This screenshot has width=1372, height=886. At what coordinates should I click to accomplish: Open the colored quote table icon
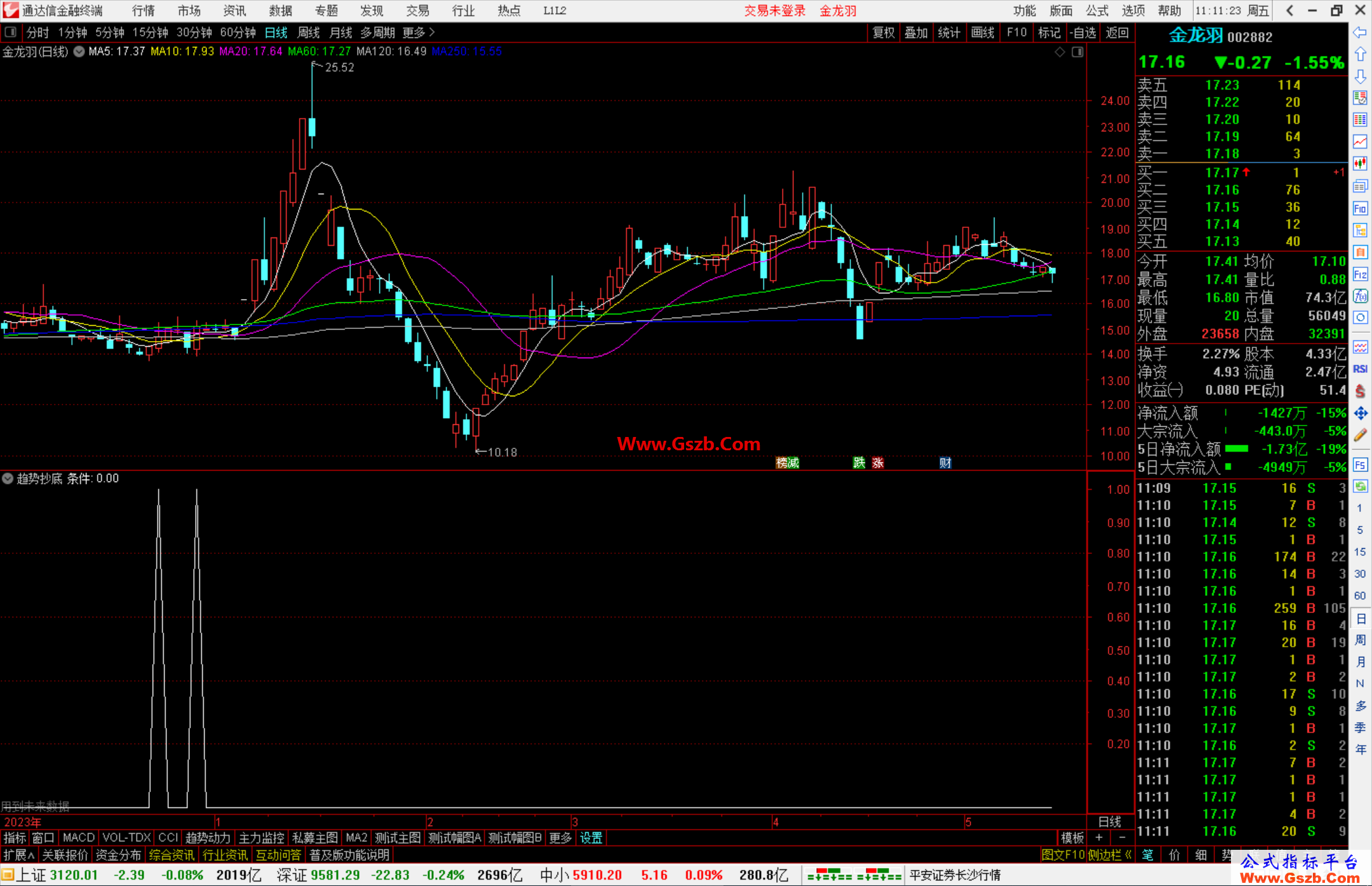1360,120
